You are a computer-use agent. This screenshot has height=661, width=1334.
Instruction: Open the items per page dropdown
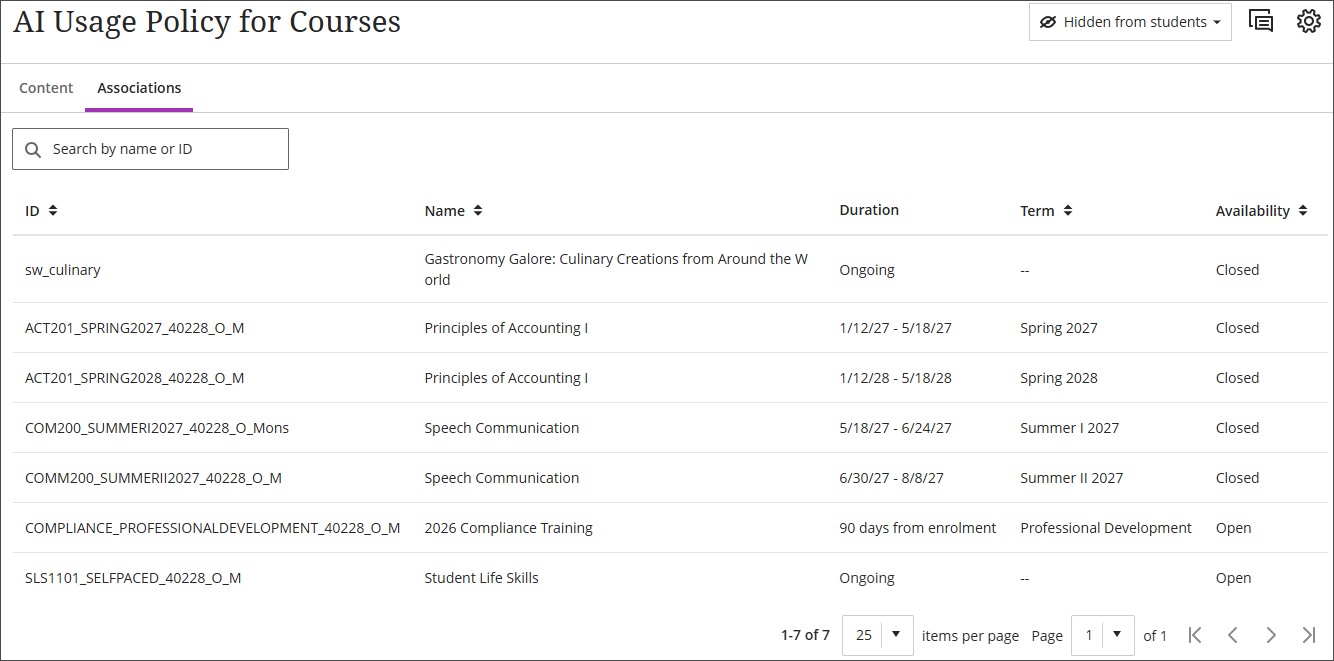877,634
